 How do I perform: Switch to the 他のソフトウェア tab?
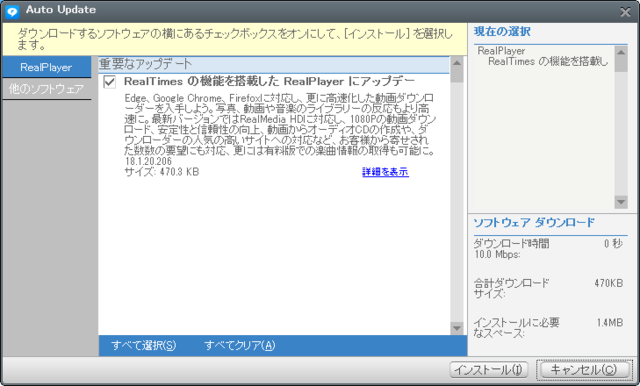46,89
